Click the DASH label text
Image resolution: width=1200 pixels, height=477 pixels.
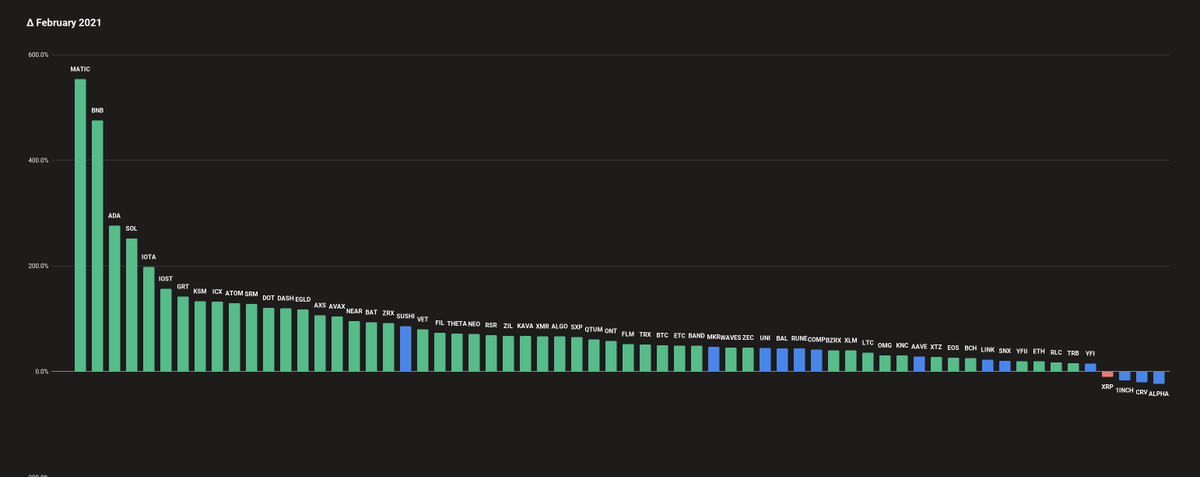285,298
